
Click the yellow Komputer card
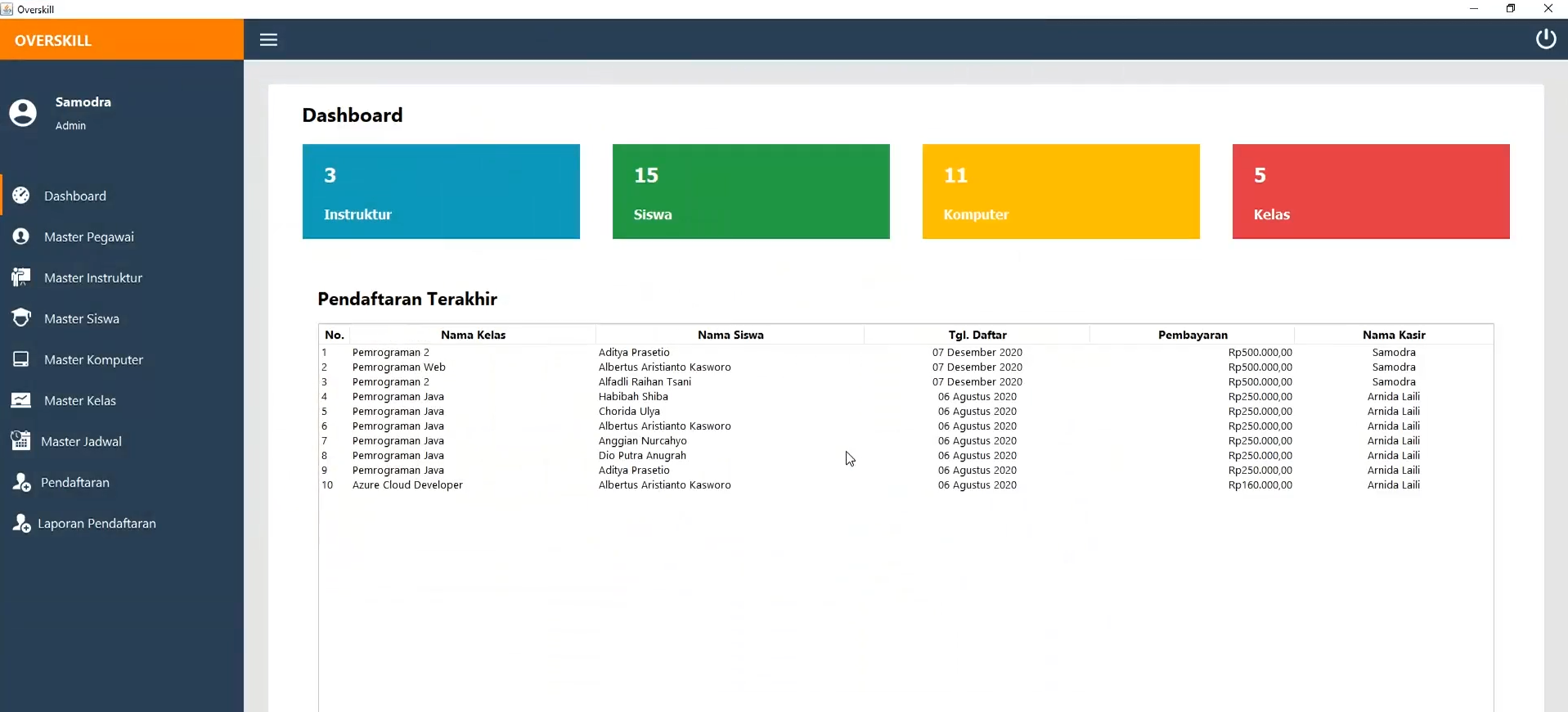pyautogui.click(x=1061, y=192)
